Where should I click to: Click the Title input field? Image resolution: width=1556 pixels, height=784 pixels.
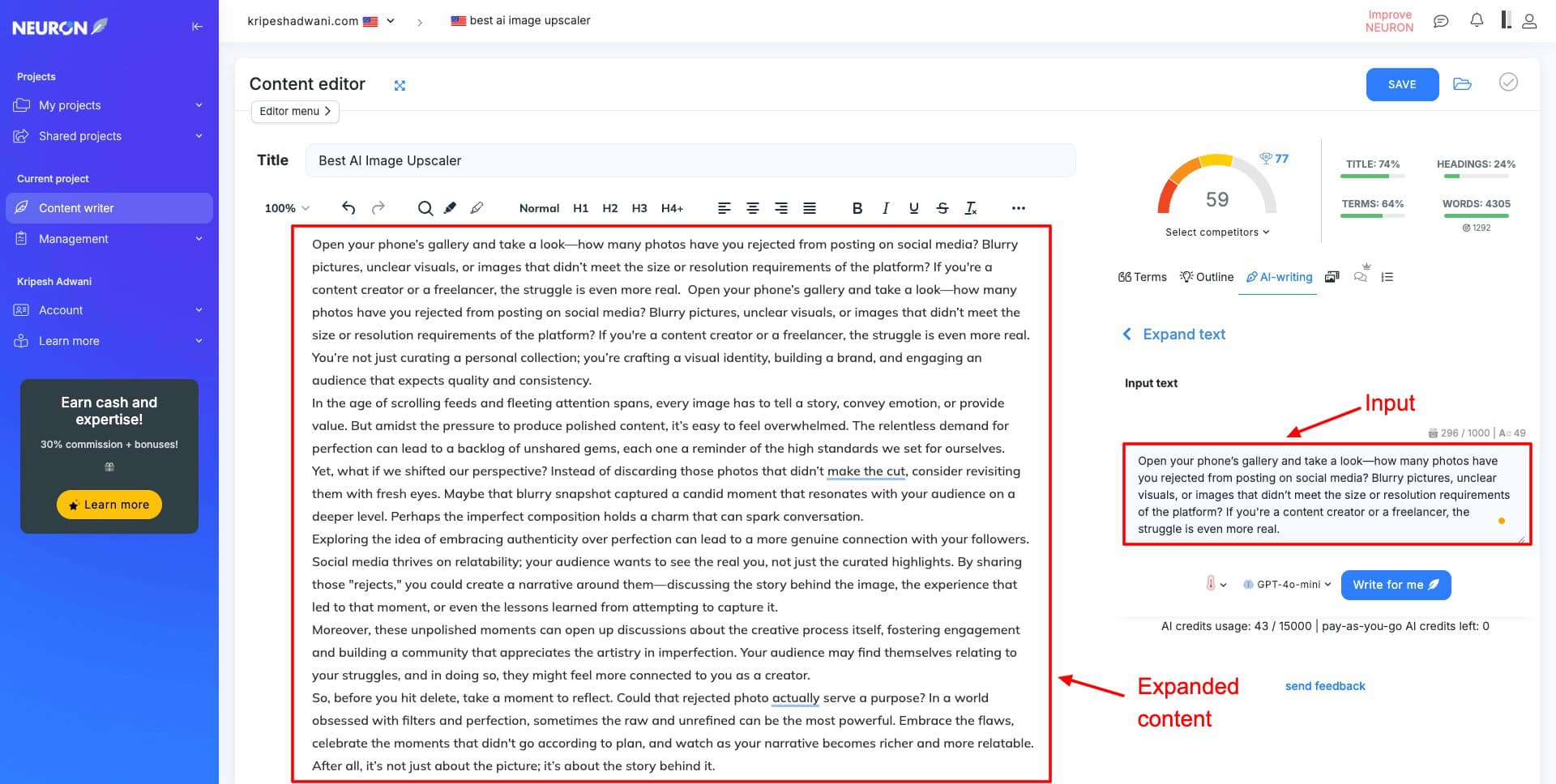(x=690, y=160)
